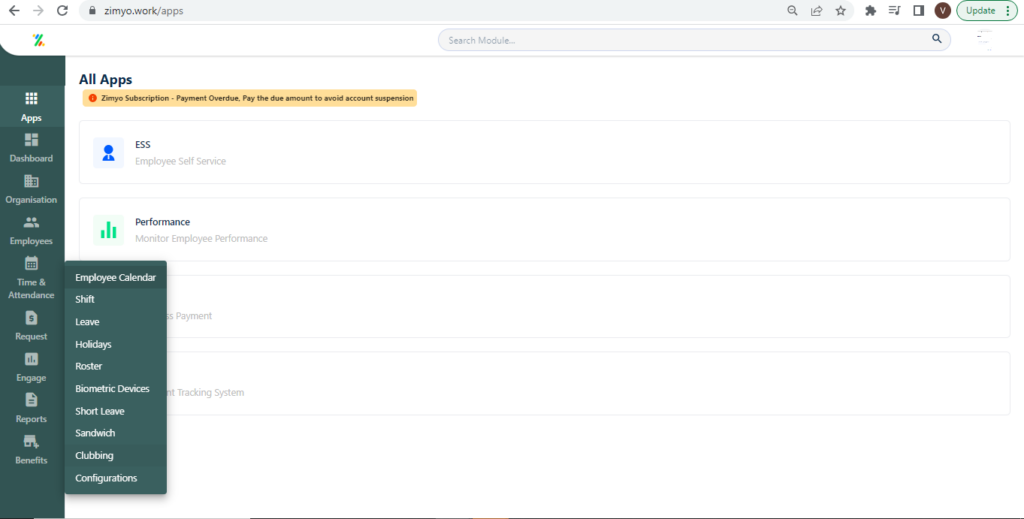Screen dimensions: 1024x519
Task: Open the Payment app card
Action: (544, 306)
